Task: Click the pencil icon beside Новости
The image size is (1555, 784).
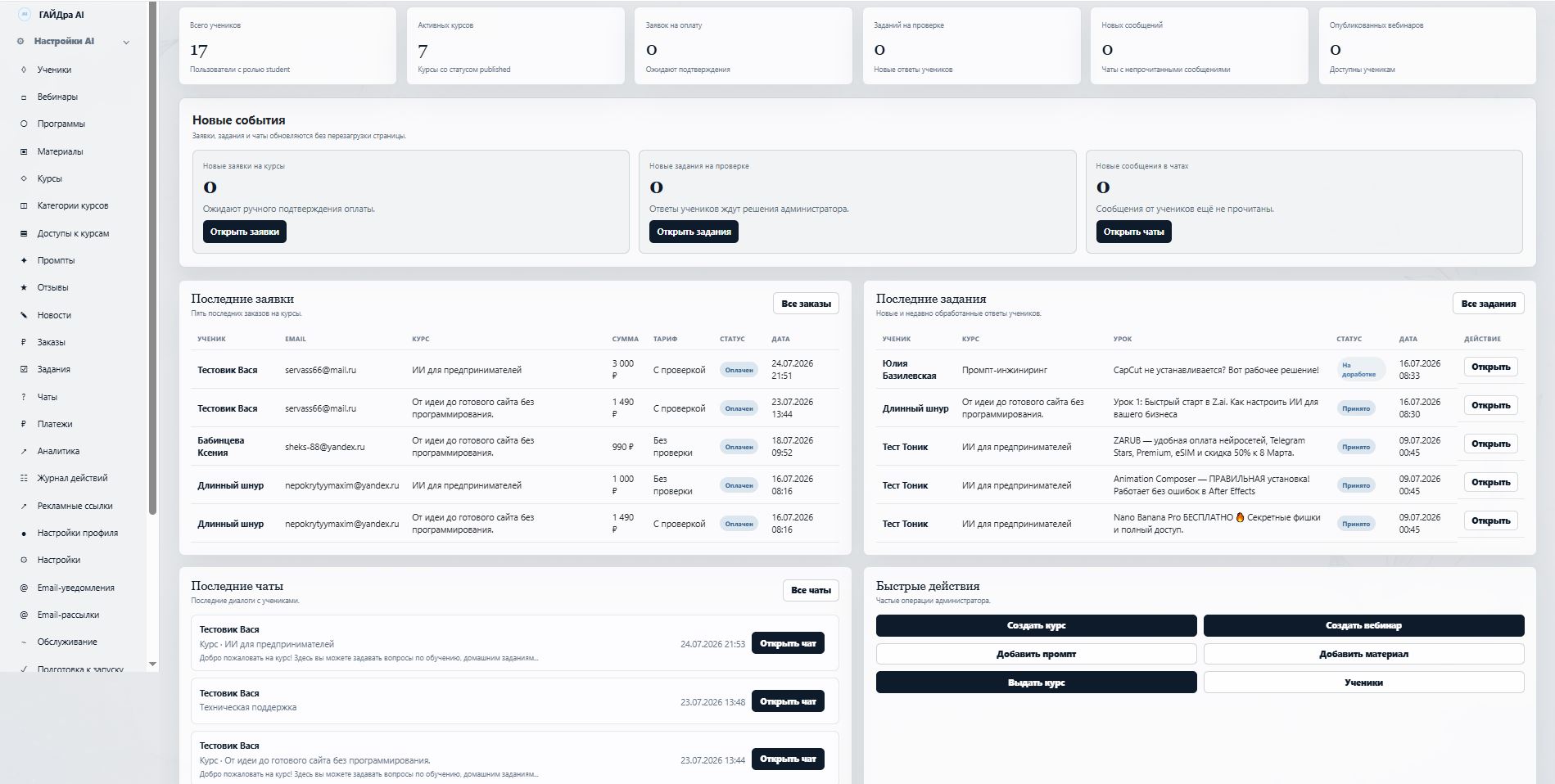Action: point(24,315)
